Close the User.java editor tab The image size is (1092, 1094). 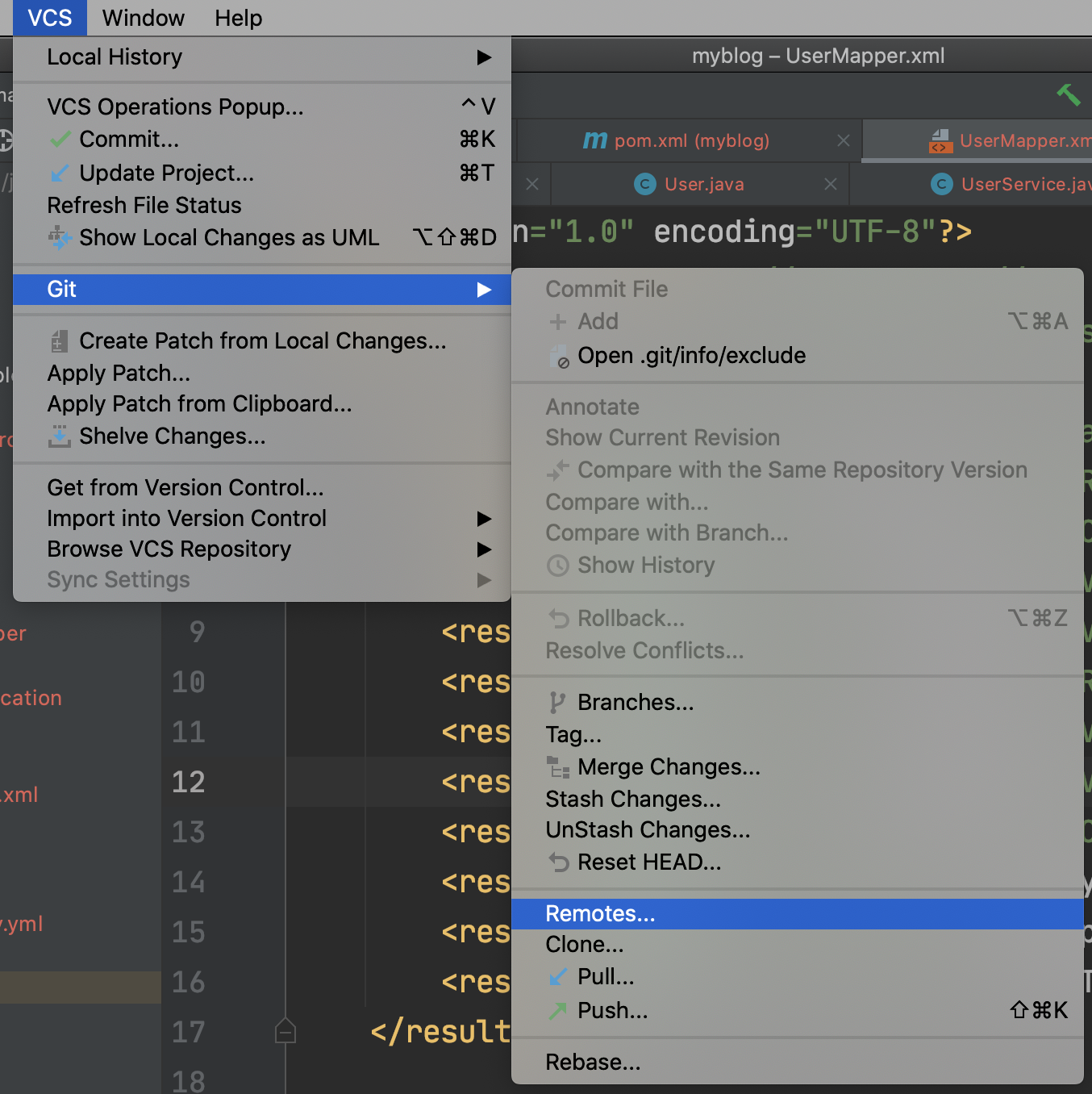[x=831, y=185]
